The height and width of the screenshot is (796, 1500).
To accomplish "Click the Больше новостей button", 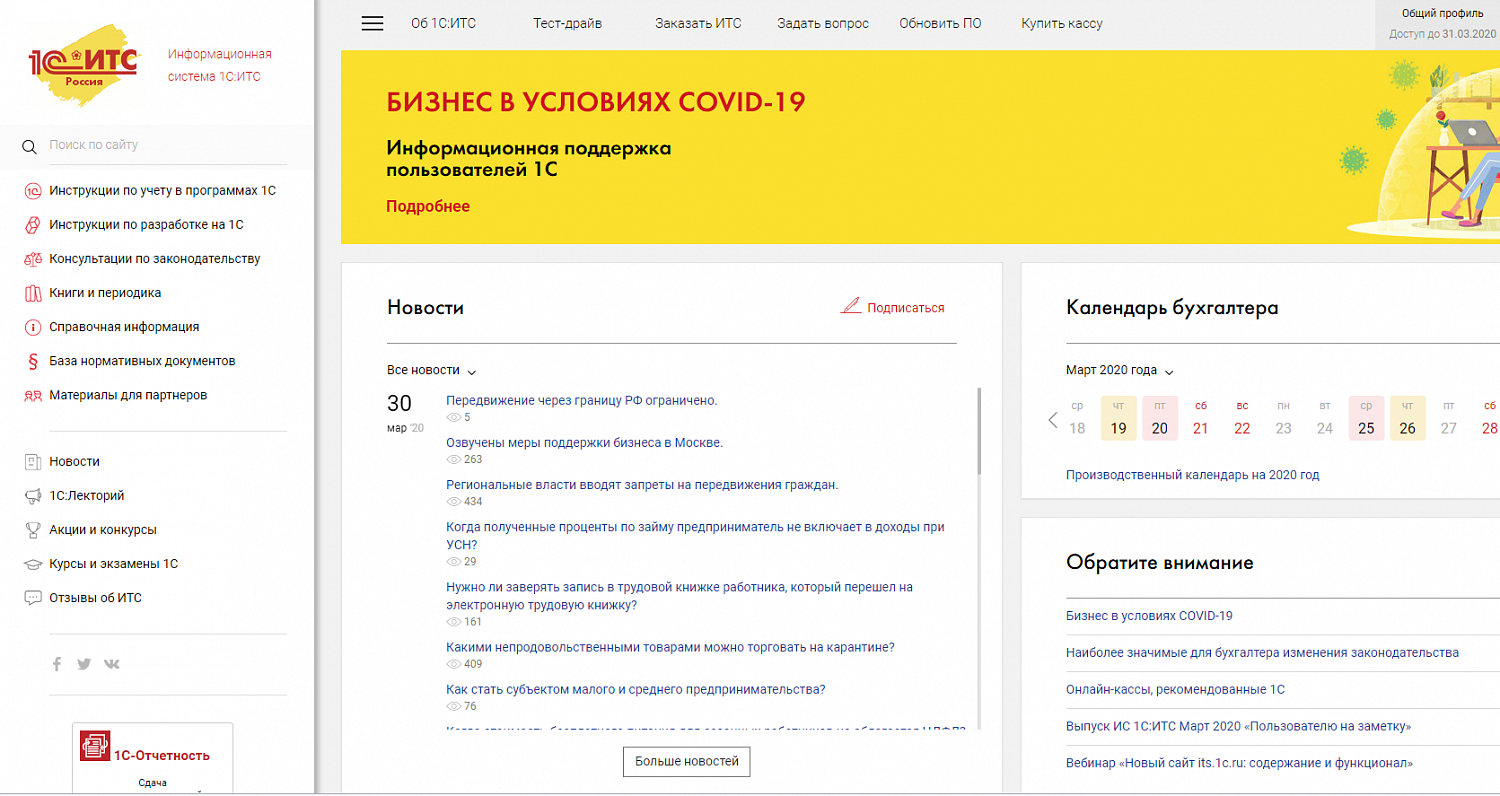I will [x=686, y=762].
